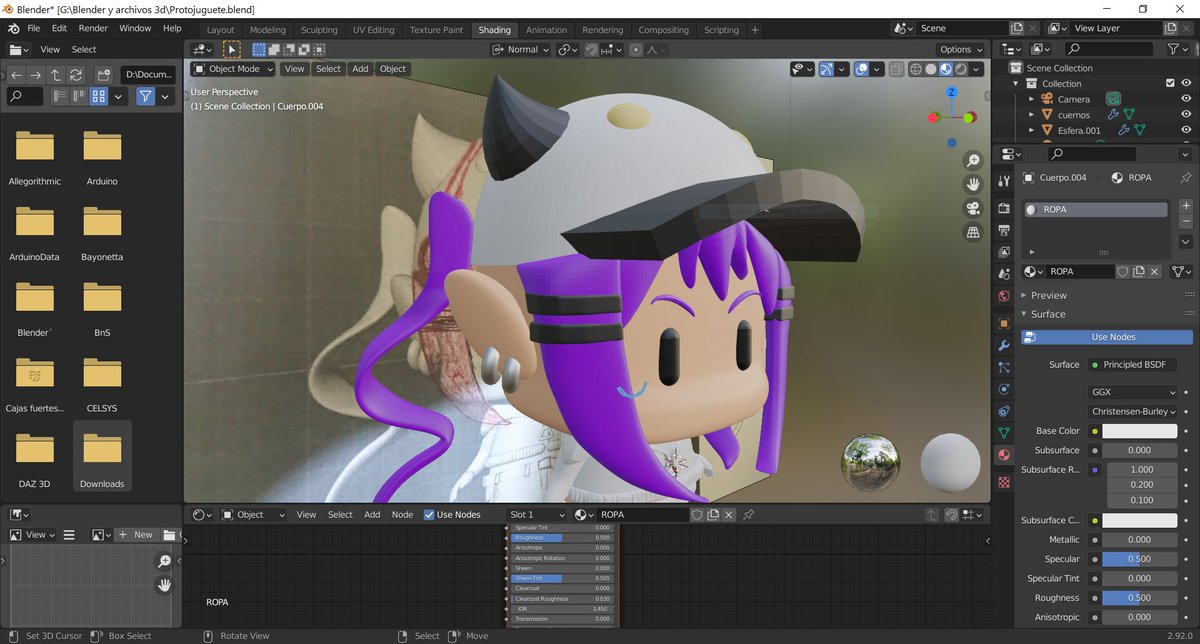Open the Render menu
Image resolution: width=1200 pixels, height=644 pixels.
[93, 29]
